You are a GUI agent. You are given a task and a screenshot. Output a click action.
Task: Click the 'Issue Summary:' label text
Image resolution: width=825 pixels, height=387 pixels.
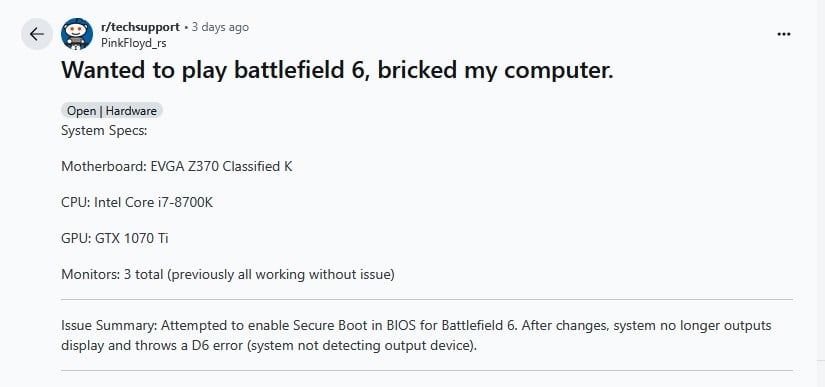[x=109, y=325]
